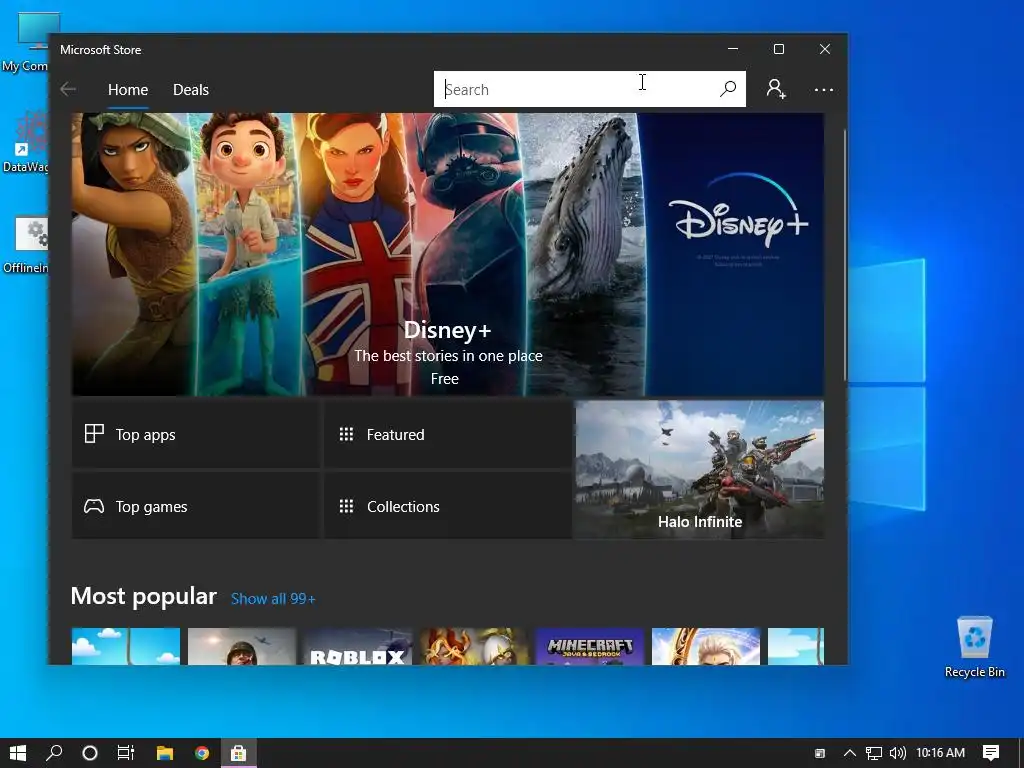This screenshot has width=1024, height=768.
Task: Click the Featured dots grid icon
Action: (x=346, y=434)
